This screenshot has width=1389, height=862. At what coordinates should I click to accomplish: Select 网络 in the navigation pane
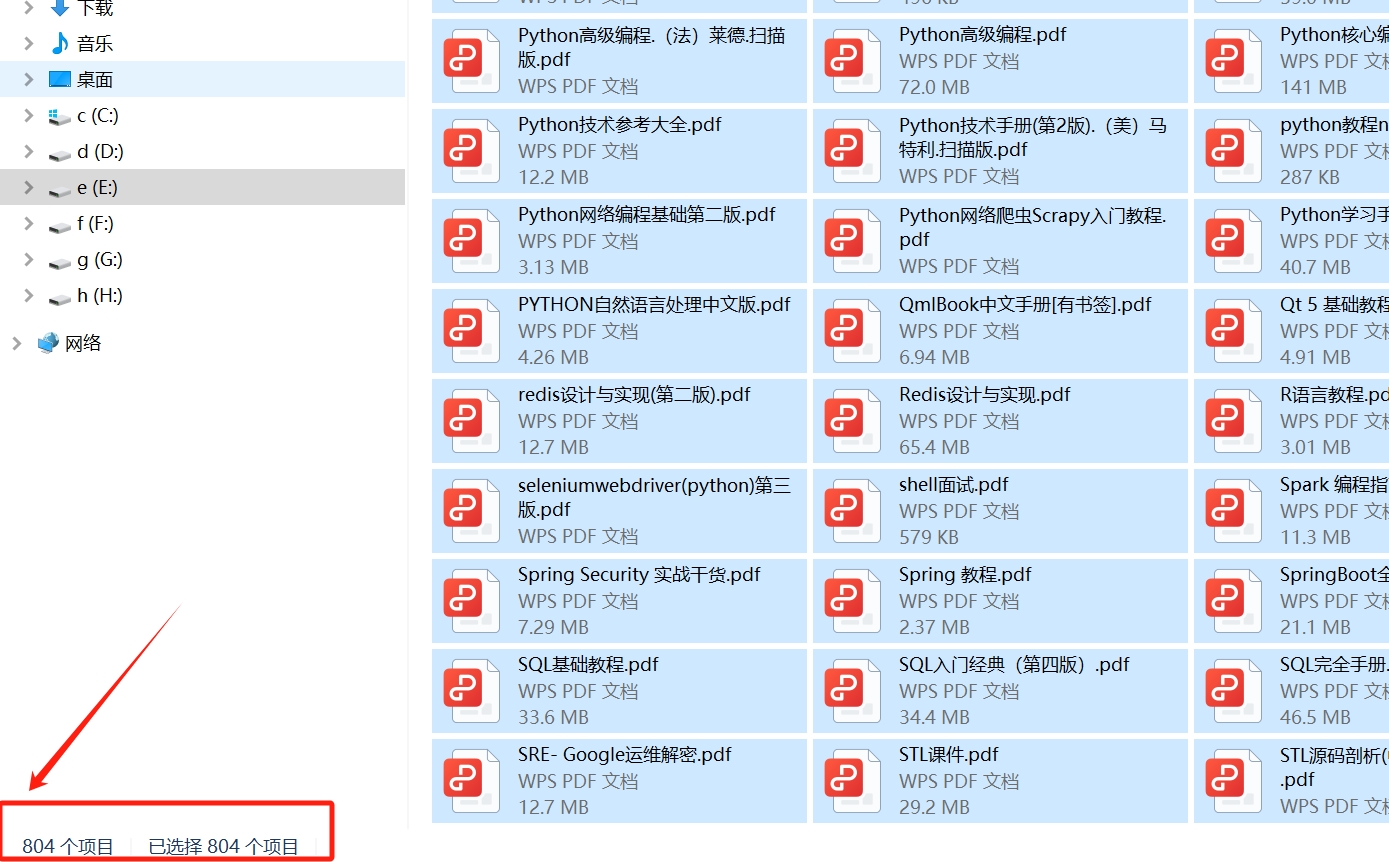click(x=83, y=343)
